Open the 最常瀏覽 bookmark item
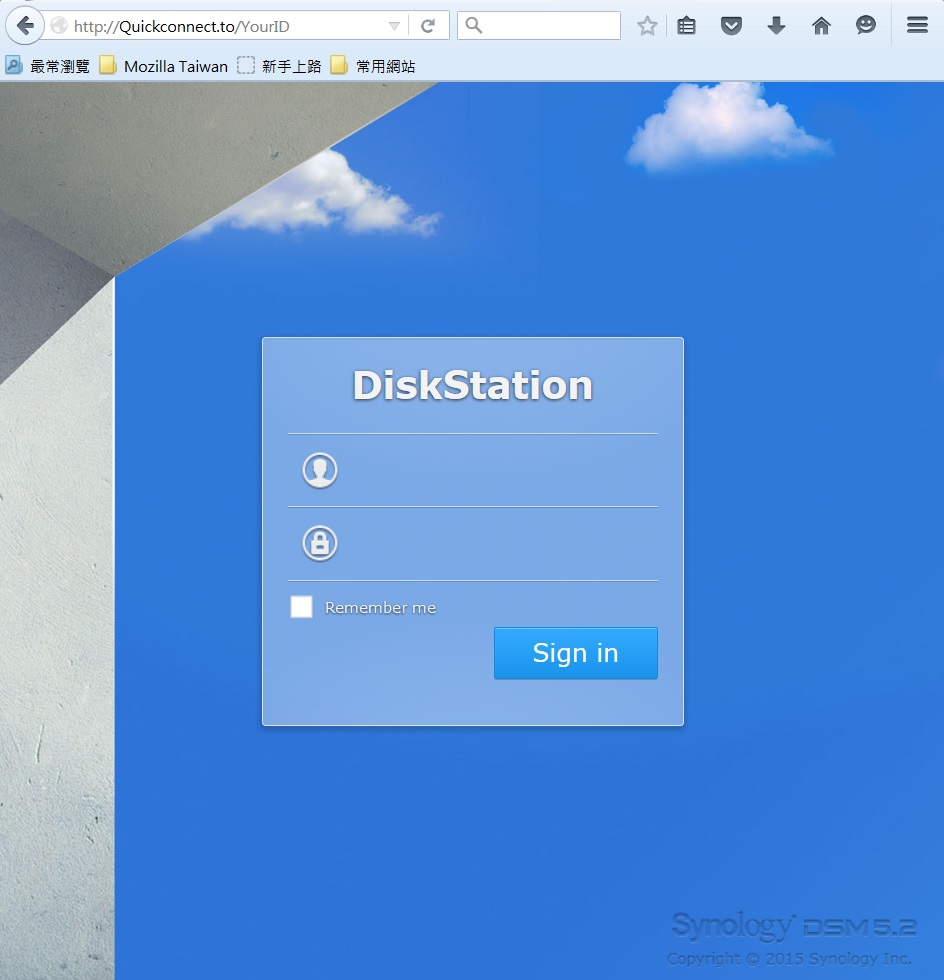This screenshot has width=944, height=980. pos(48,66)
